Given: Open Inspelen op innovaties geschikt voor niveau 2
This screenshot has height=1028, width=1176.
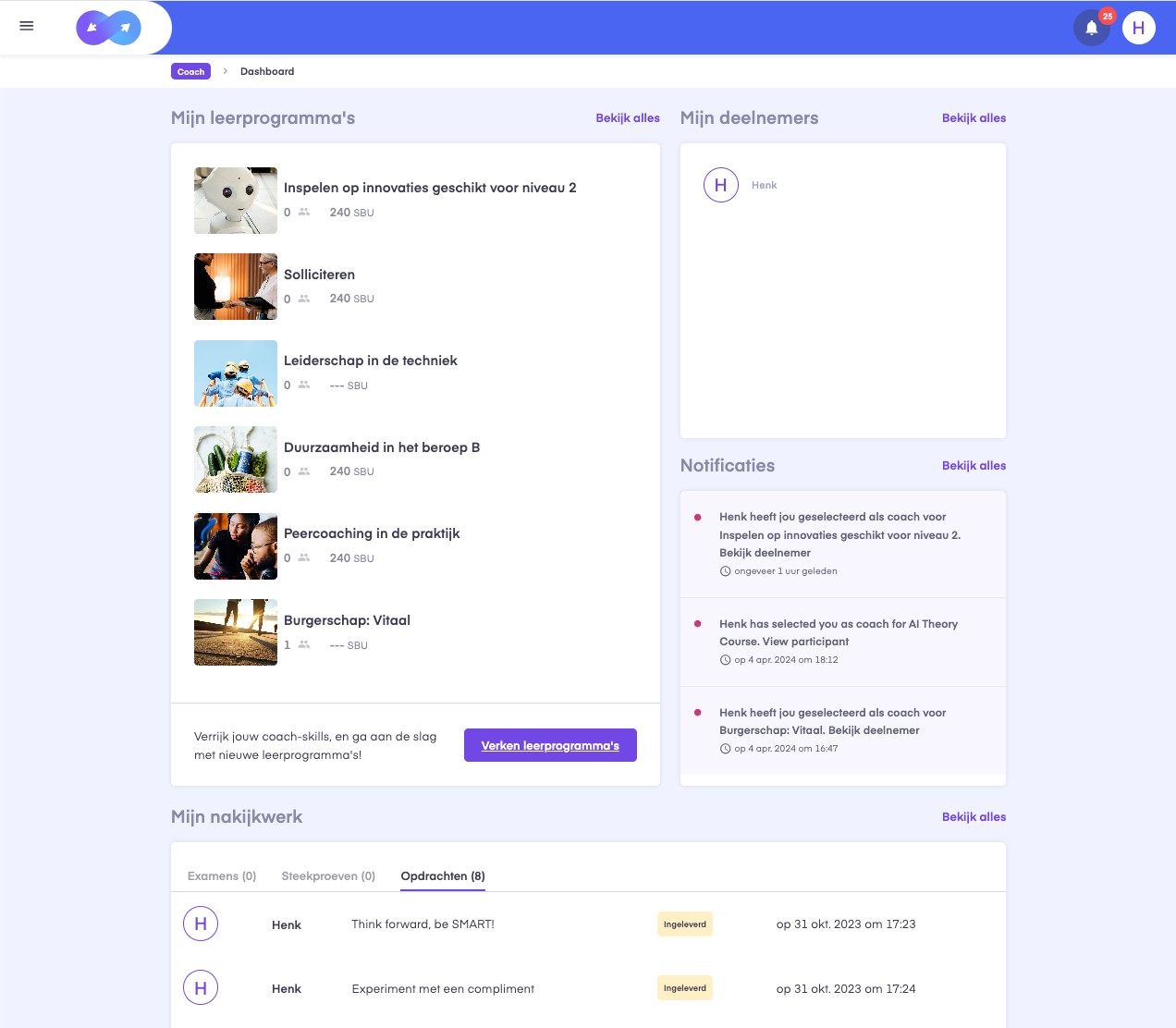Looking at the screenshot, I should [x=430, y=188].
